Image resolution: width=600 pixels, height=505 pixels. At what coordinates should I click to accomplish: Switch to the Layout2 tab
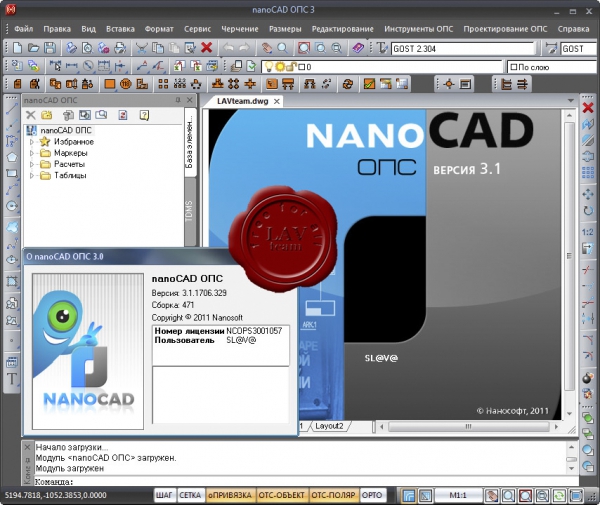click(x=329, y=426)
